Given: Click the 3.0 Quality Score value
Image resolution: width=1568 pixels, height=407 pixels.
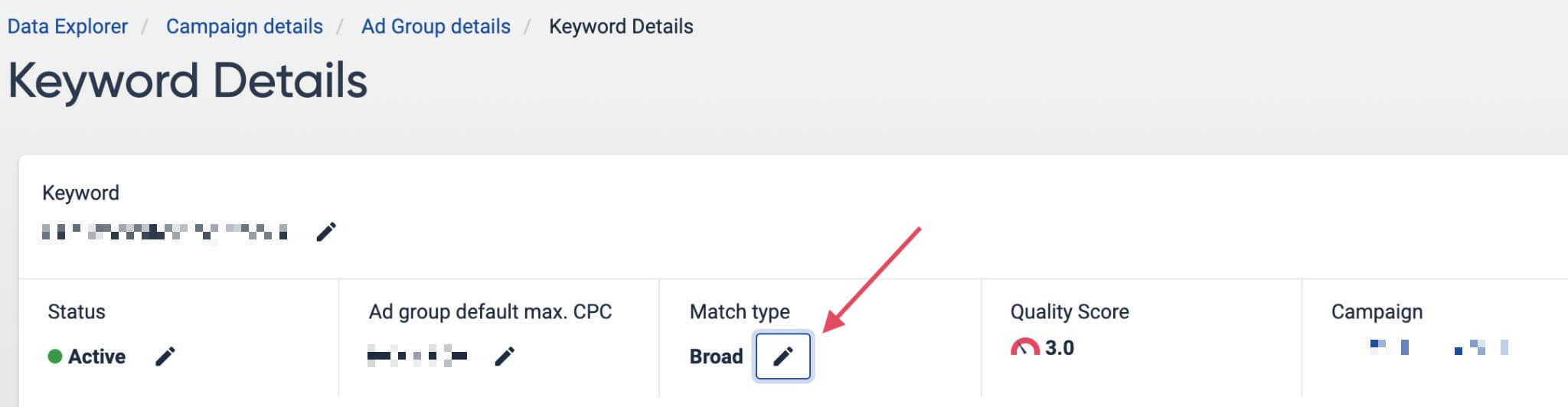Looking at the screenshot, I should tap(1060, 348).
